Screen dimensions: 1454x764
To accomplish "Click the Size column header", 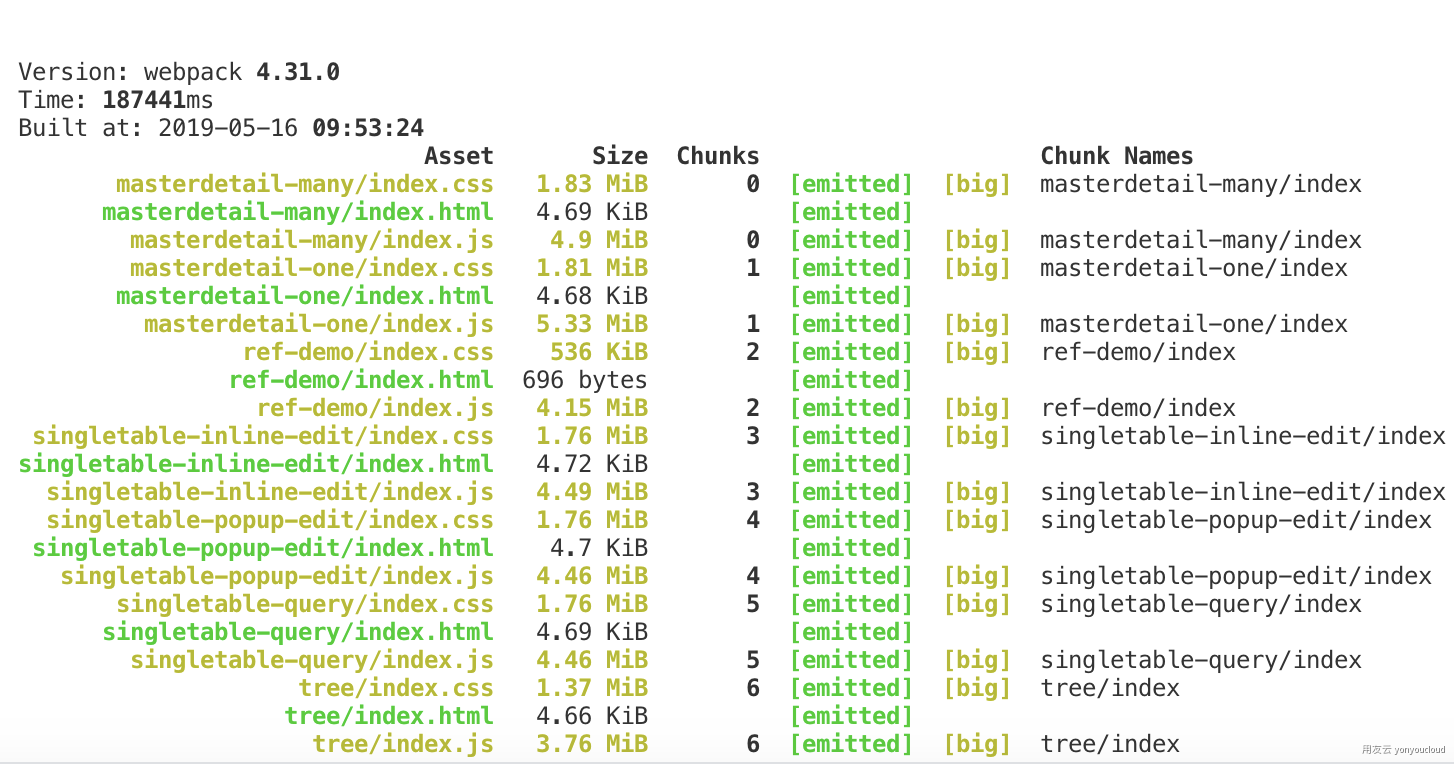I will tap(619, 155).
